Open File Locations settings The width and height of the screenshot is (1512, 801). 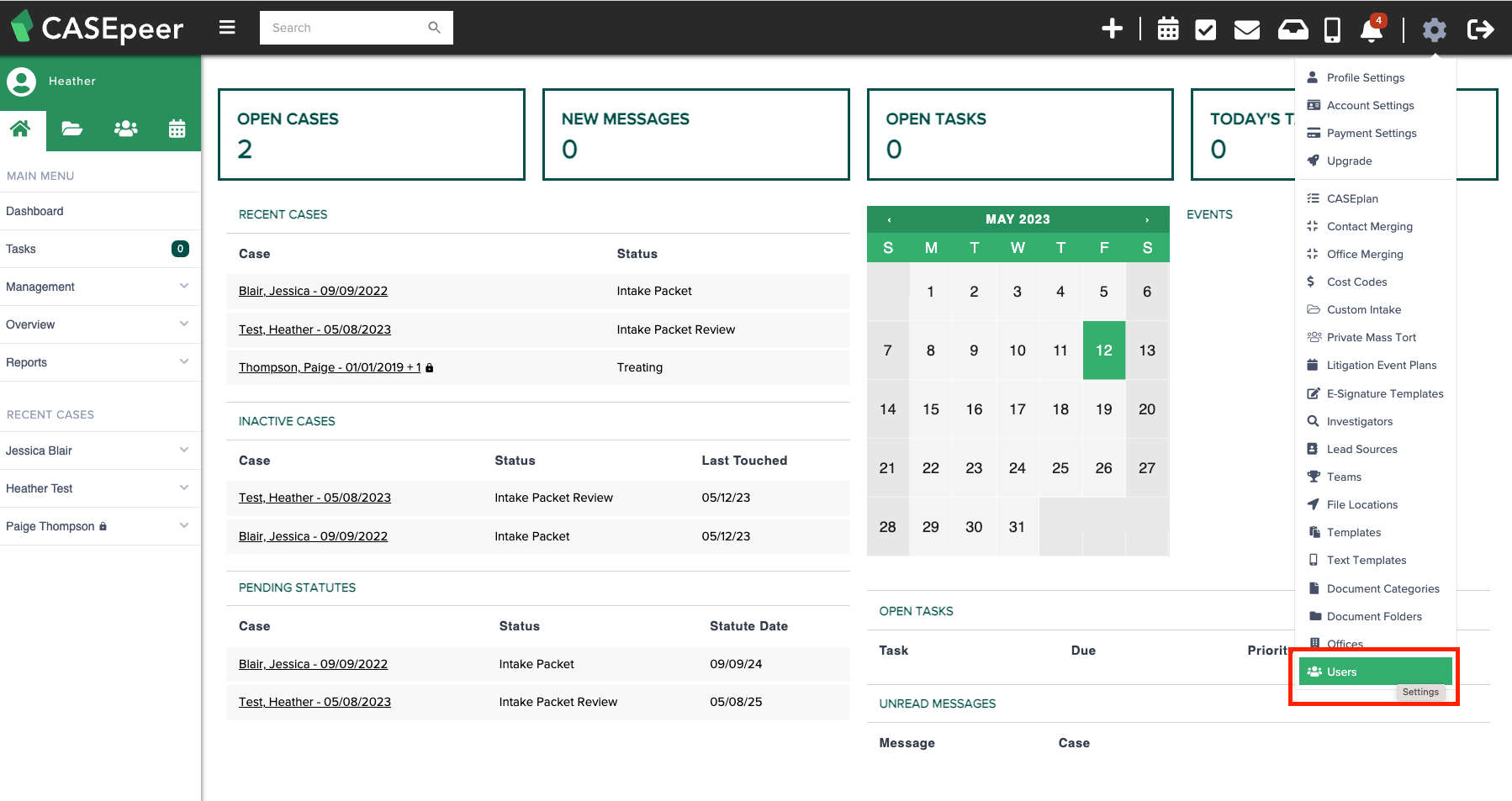(x=1376, y=504)
